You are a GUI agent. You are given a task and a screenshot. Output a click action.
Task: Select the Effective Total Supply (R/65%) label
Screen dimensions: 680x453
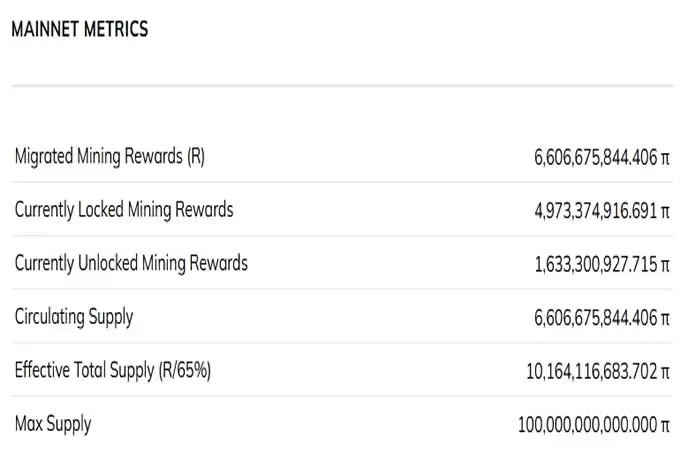(x=113, y=370)
